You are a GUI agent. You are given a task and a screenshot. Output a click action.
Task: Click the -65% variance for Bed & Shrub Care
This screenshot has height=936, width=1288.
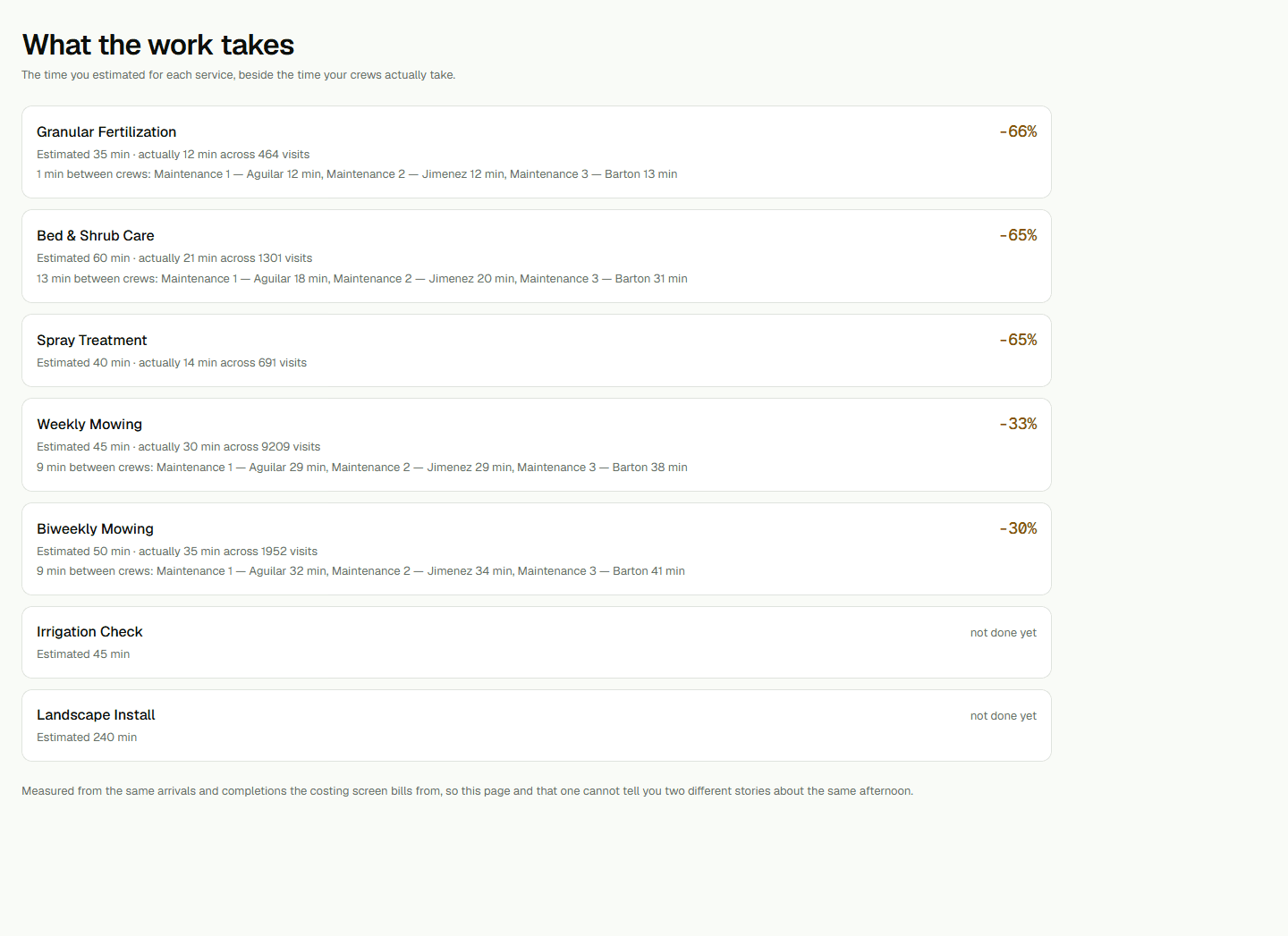click(x=1018, y=235)
